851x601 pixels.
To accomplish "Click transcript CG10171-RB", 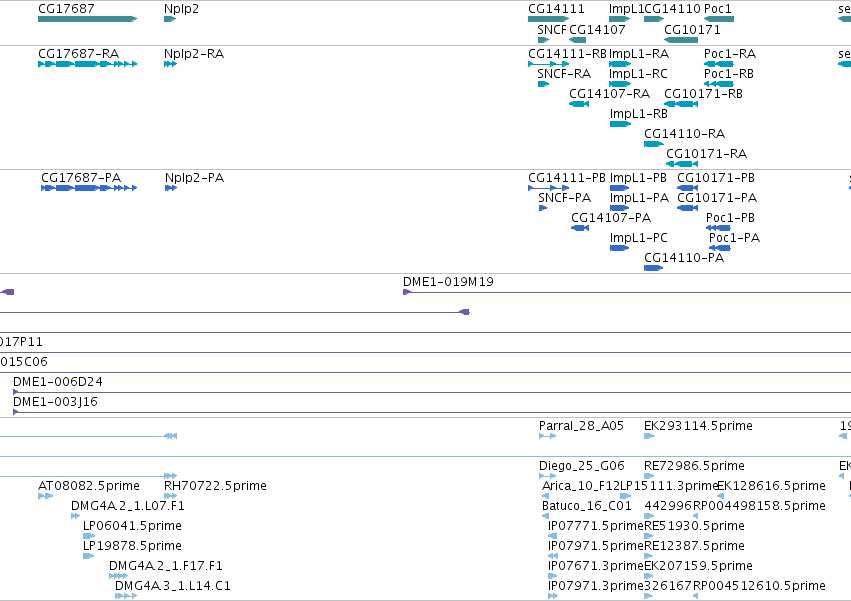I will (681, 104).
